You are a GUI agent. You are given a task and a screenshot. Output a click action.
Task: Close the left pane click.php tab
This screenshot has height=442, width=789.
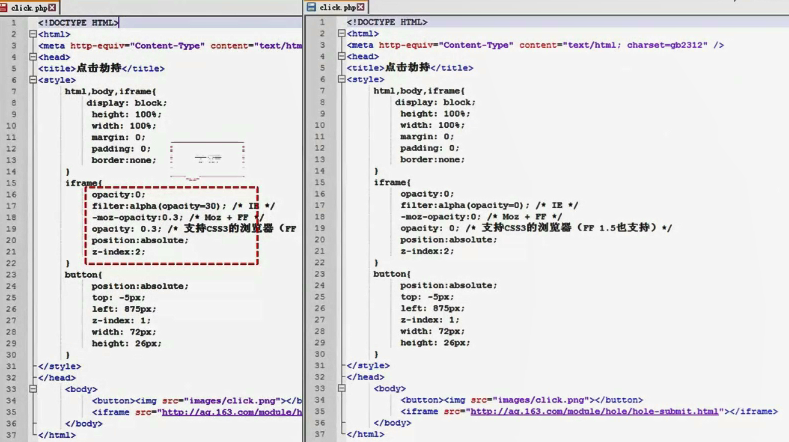pos(52,8)
